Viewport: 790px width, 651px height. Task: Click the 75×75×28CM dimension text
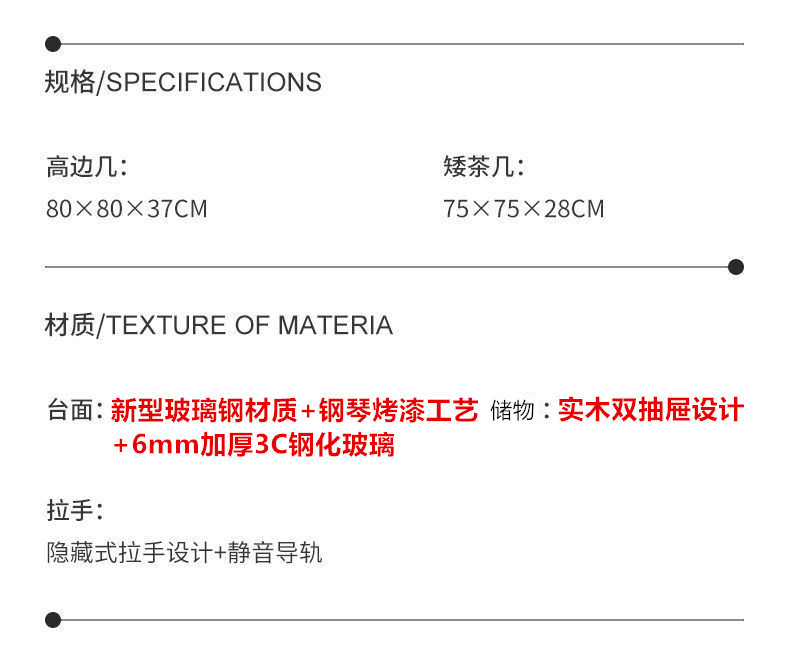523,210
